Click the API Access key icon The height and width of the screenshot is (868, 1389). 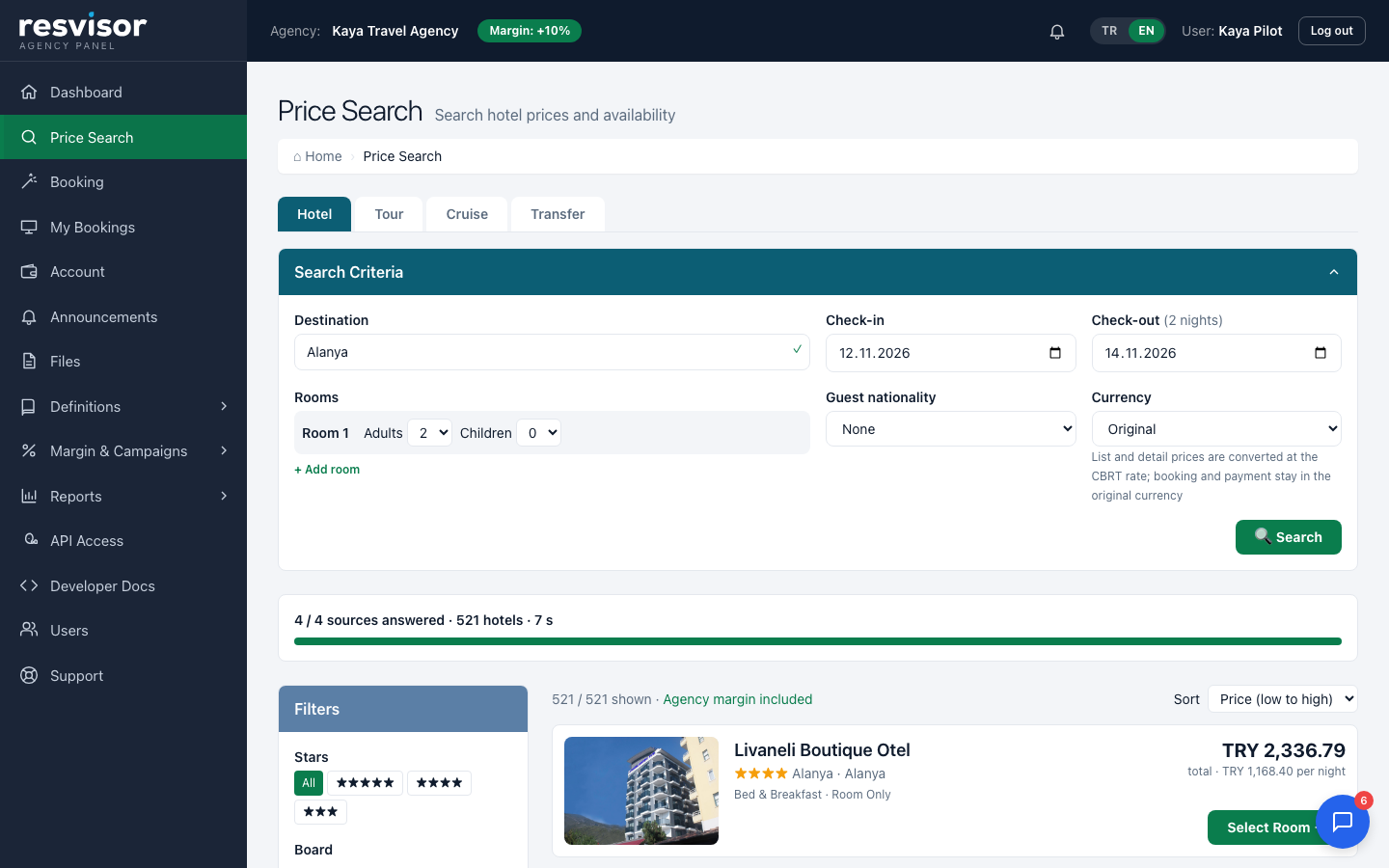[31, 540]
